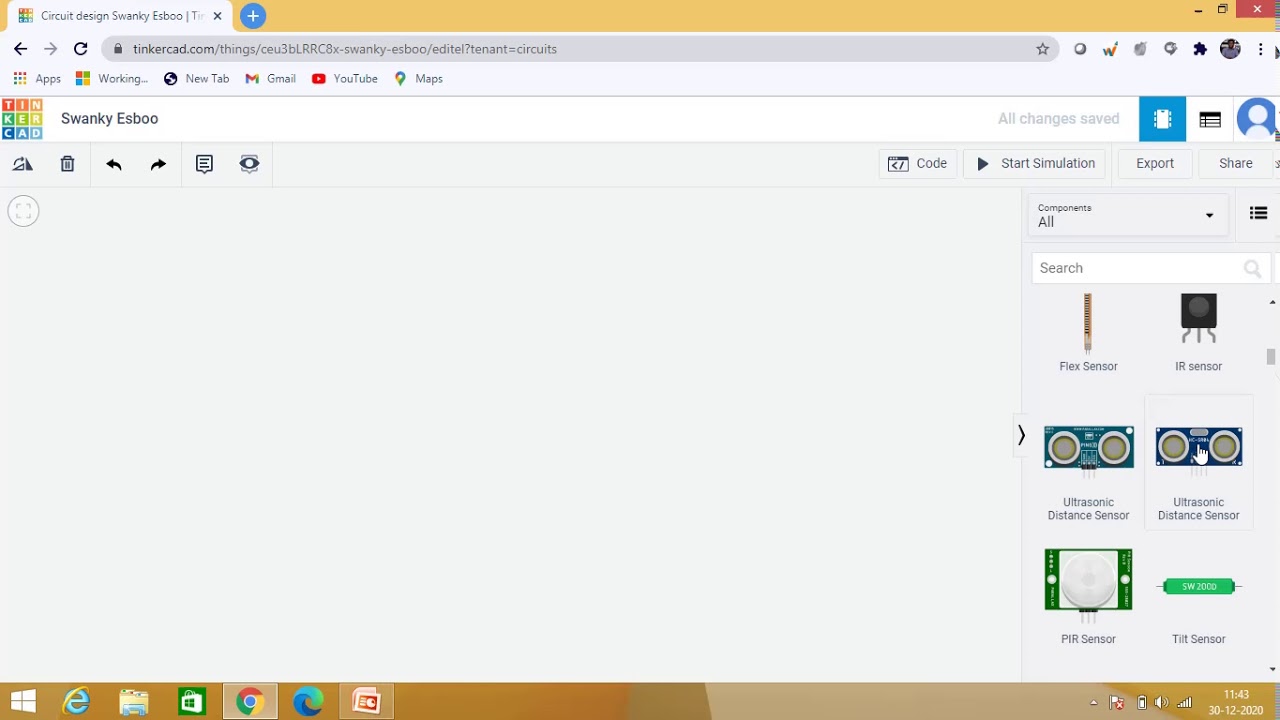Screen dimensions: 1280x720
Task: Click the Swanky Esboo design name
Action: point(109,119)
